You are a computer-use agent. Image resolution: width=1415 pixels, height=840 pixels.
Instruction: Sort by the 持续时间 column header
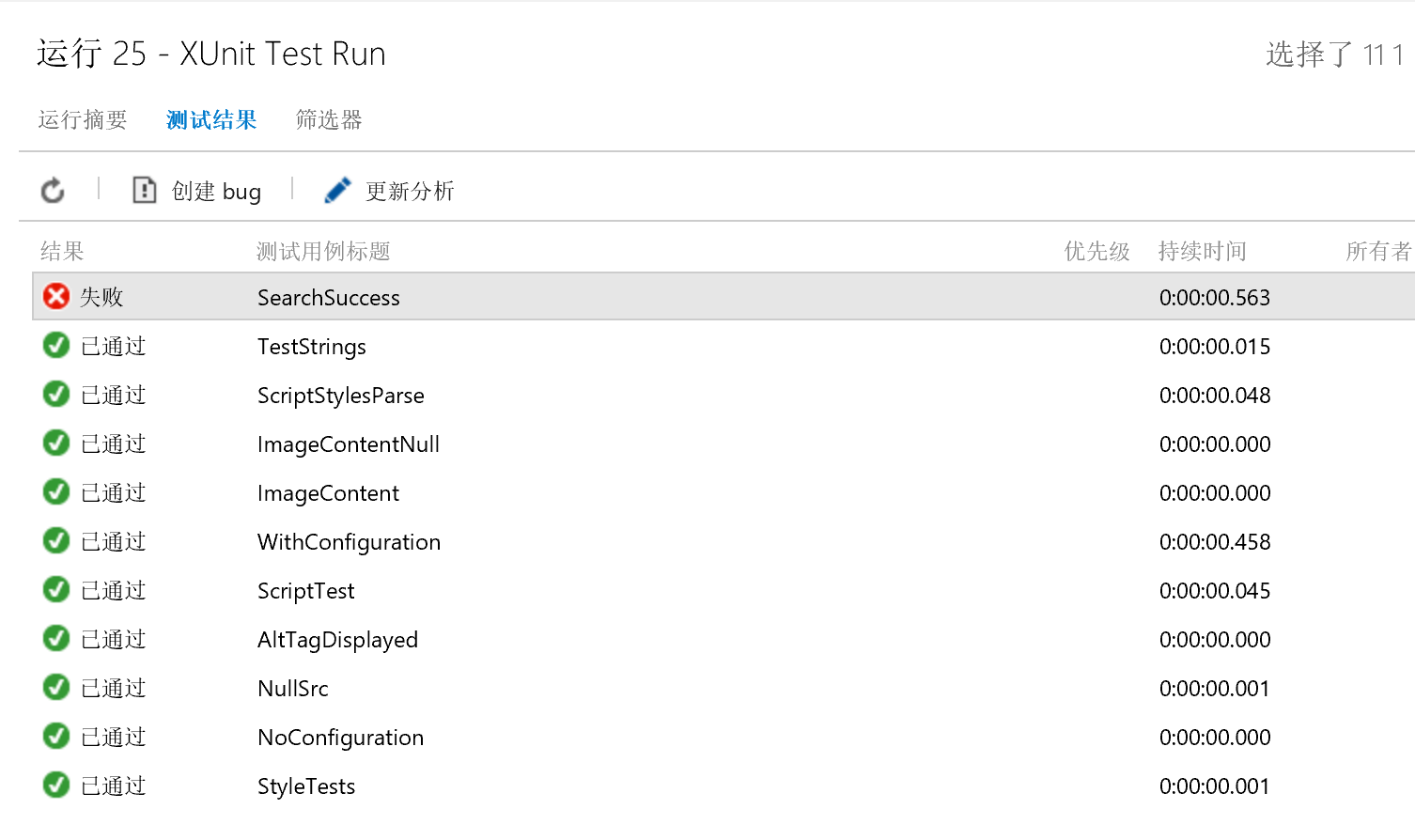1203,251
